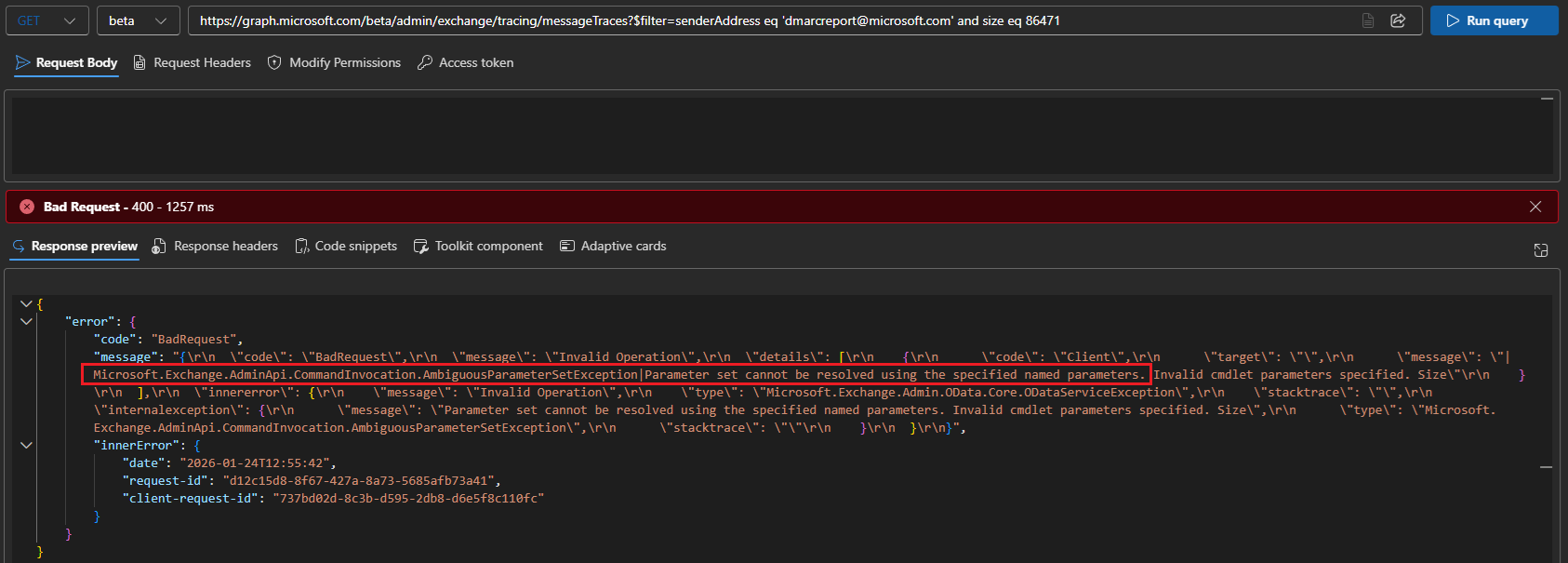The height and width of the screenshot is (563, 1568).
Task: Switch to the Request Headers tab
Action: pyautogui.click(x=193, y=62)
